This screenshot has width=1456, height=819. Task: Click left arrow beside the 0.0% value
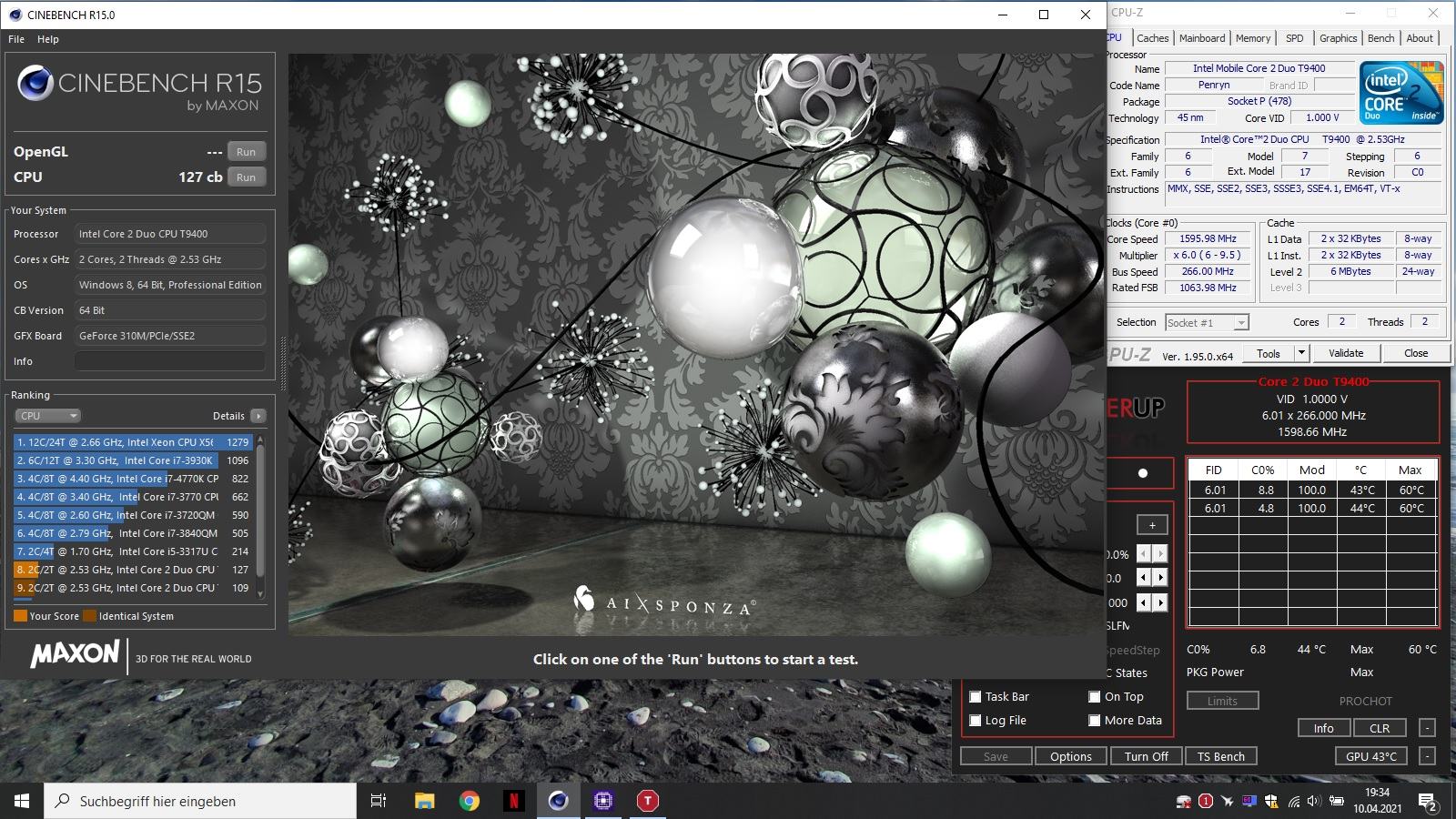pyautogui.click(x=1144, y=553)
